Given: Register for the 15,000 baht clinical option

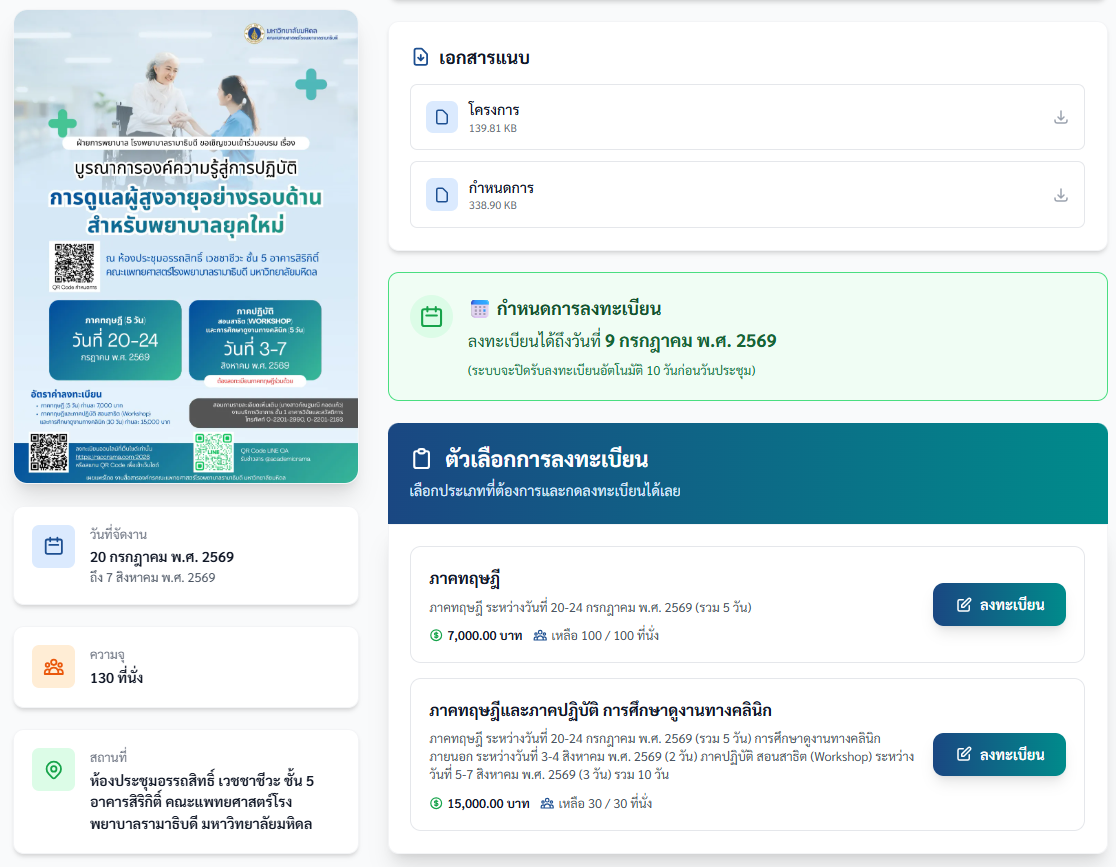Looking at the screenshot, I should [998, 754].
